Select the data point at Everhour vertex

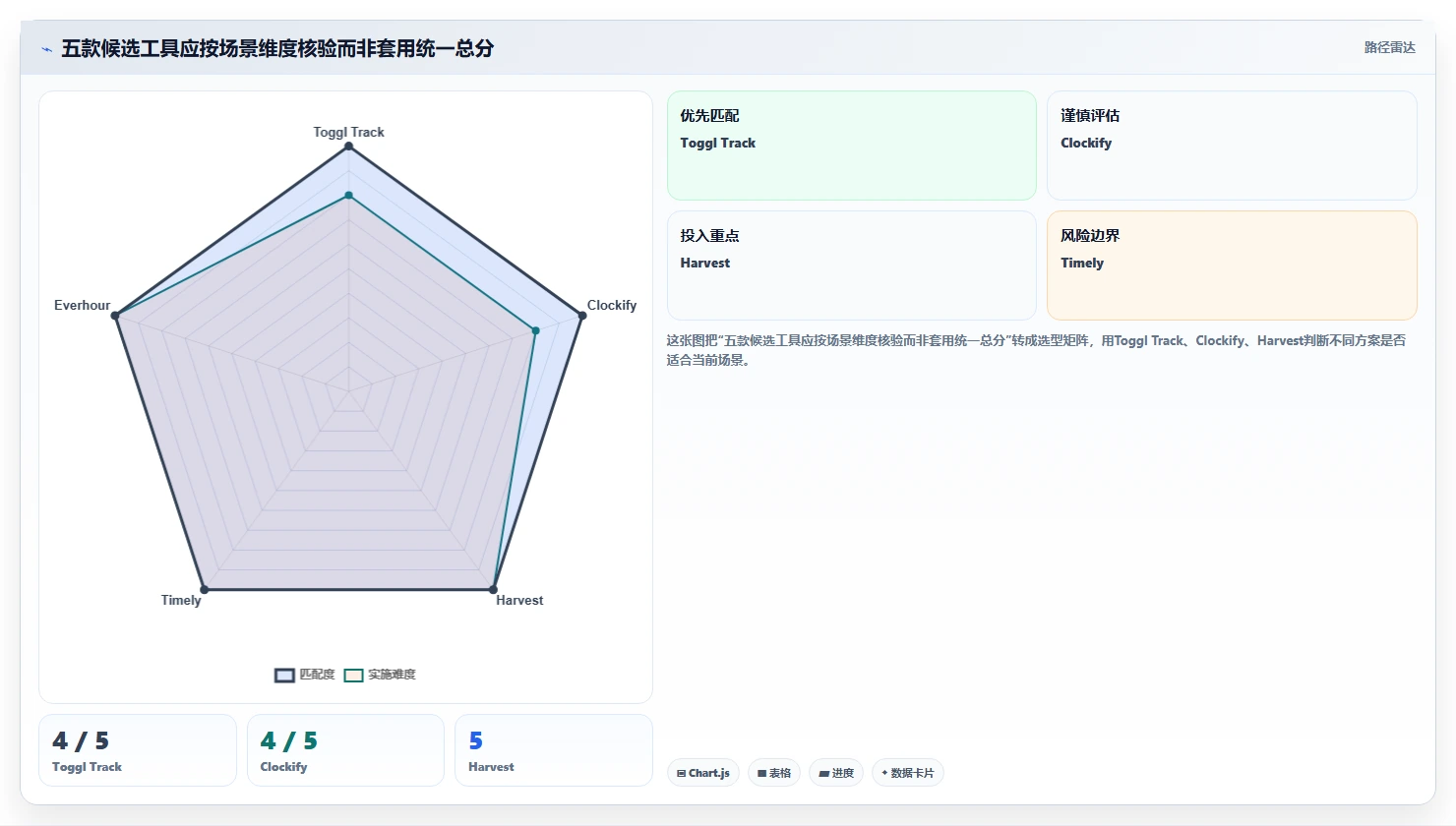click(x=115, y=316)
